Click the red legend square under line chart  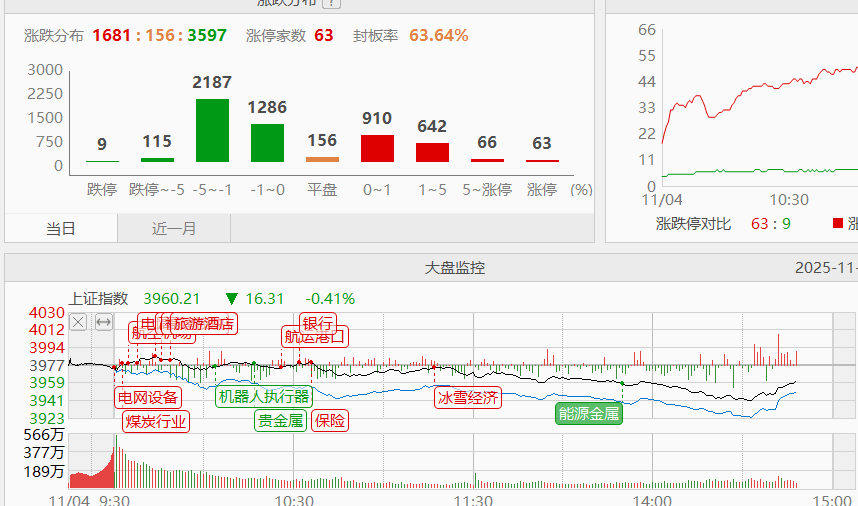coord(837,223)
